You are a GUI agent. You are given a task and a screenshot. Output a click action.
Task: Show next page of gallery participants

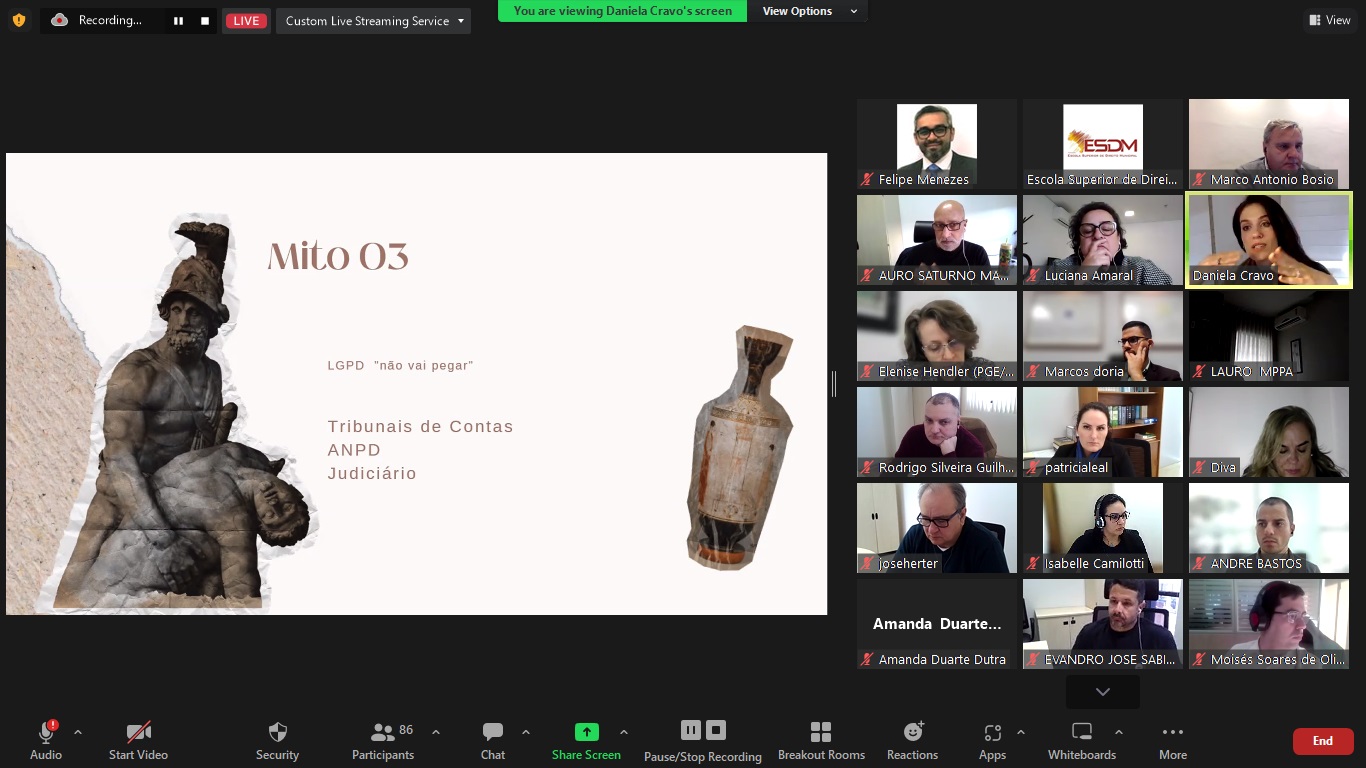[1102, 692]
